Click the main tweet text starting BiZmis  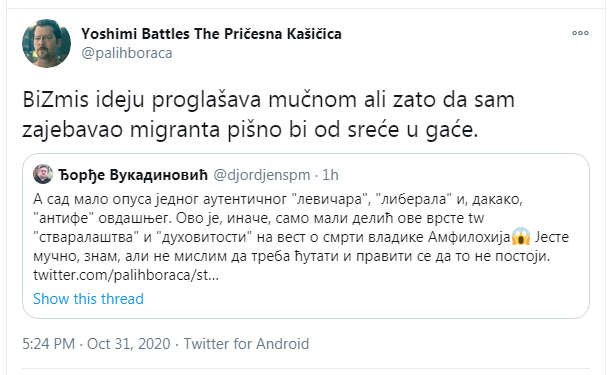coord(268,115)
